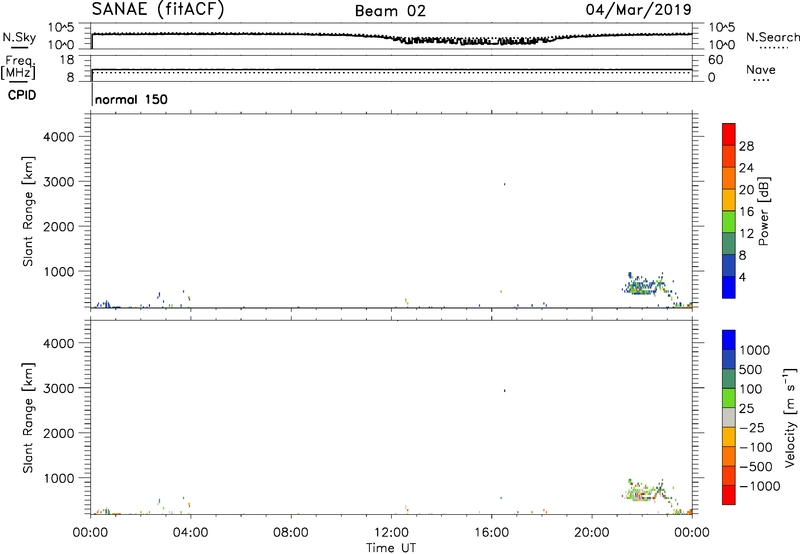Select the Freq. [MHz] axis label
Image resolution: width=800 pixels, height=554 pixels.
[x=19, y=67]
